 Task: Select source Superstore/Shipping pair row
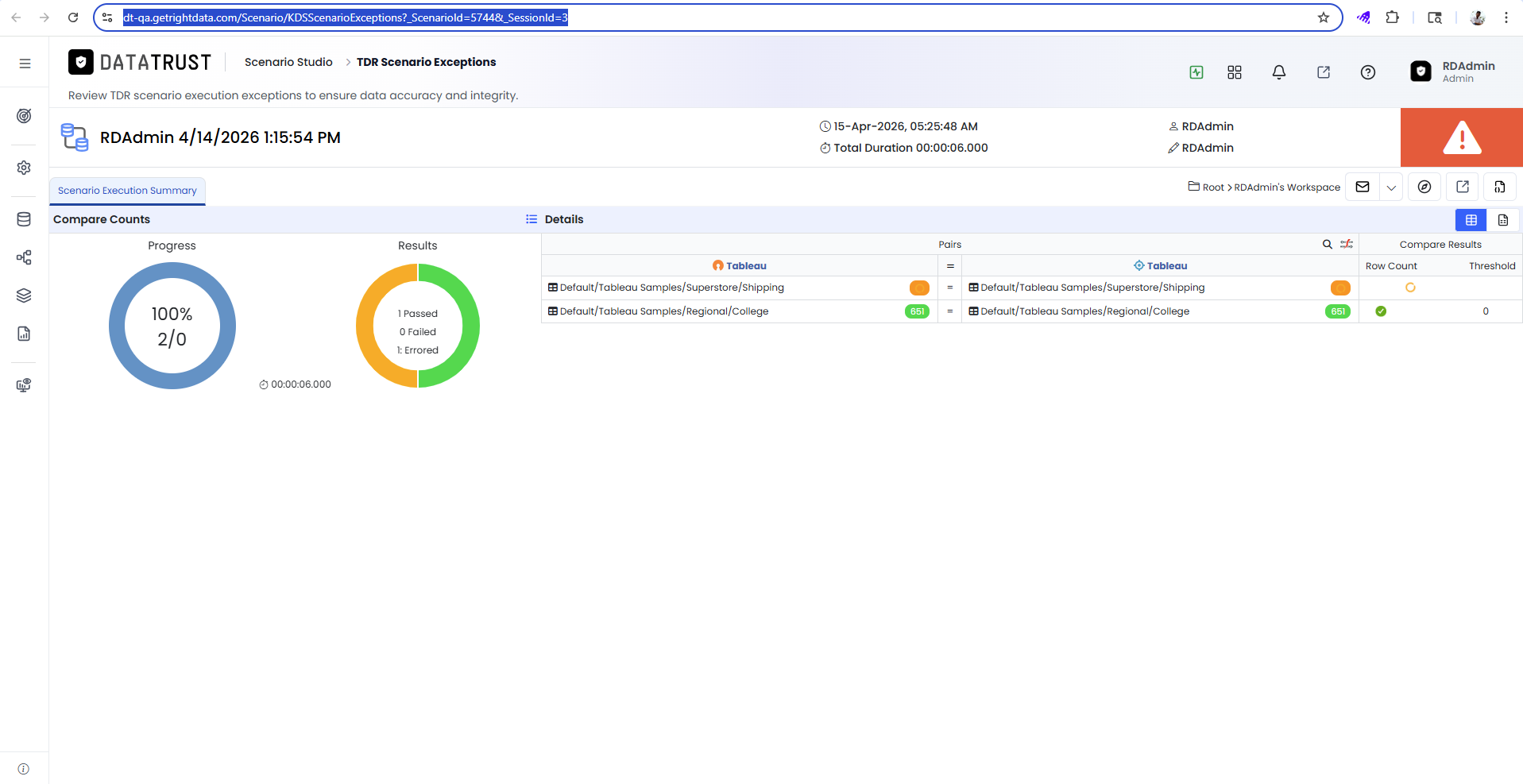click(739, 288)
